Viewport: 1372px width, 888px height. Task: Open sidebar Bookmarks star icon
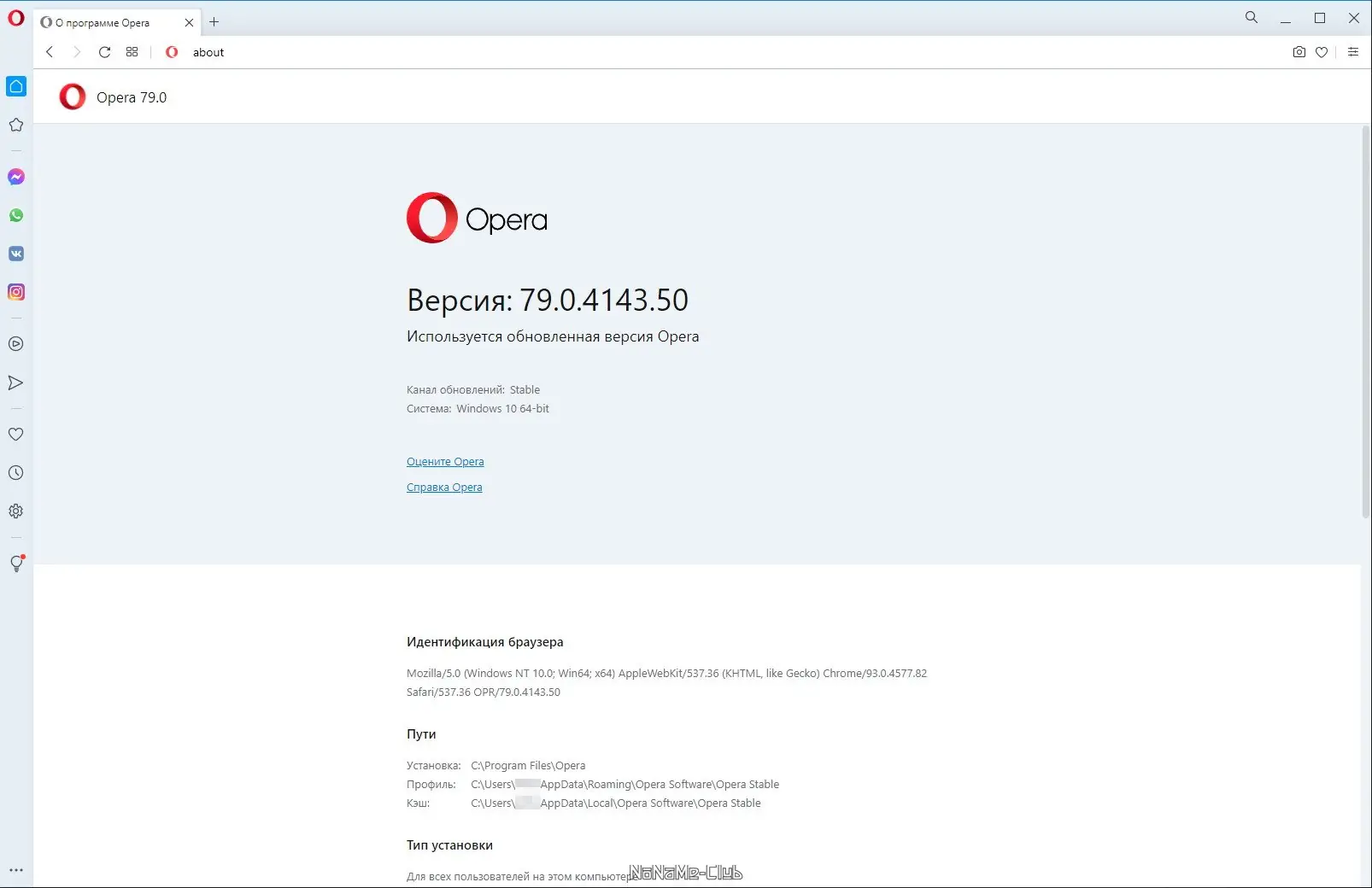[16, 125]
